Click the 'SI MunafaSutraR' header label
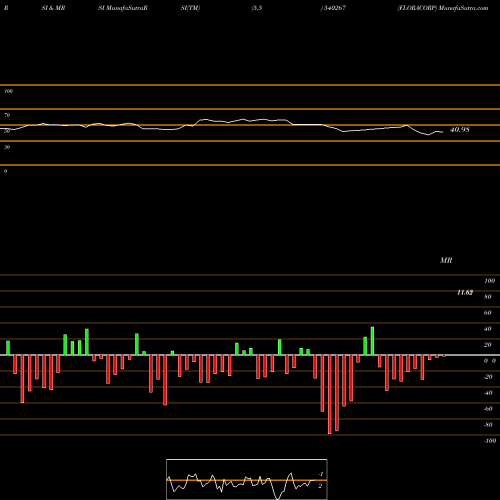The height and width of the screenshot is (500, 500). point(123,8)
